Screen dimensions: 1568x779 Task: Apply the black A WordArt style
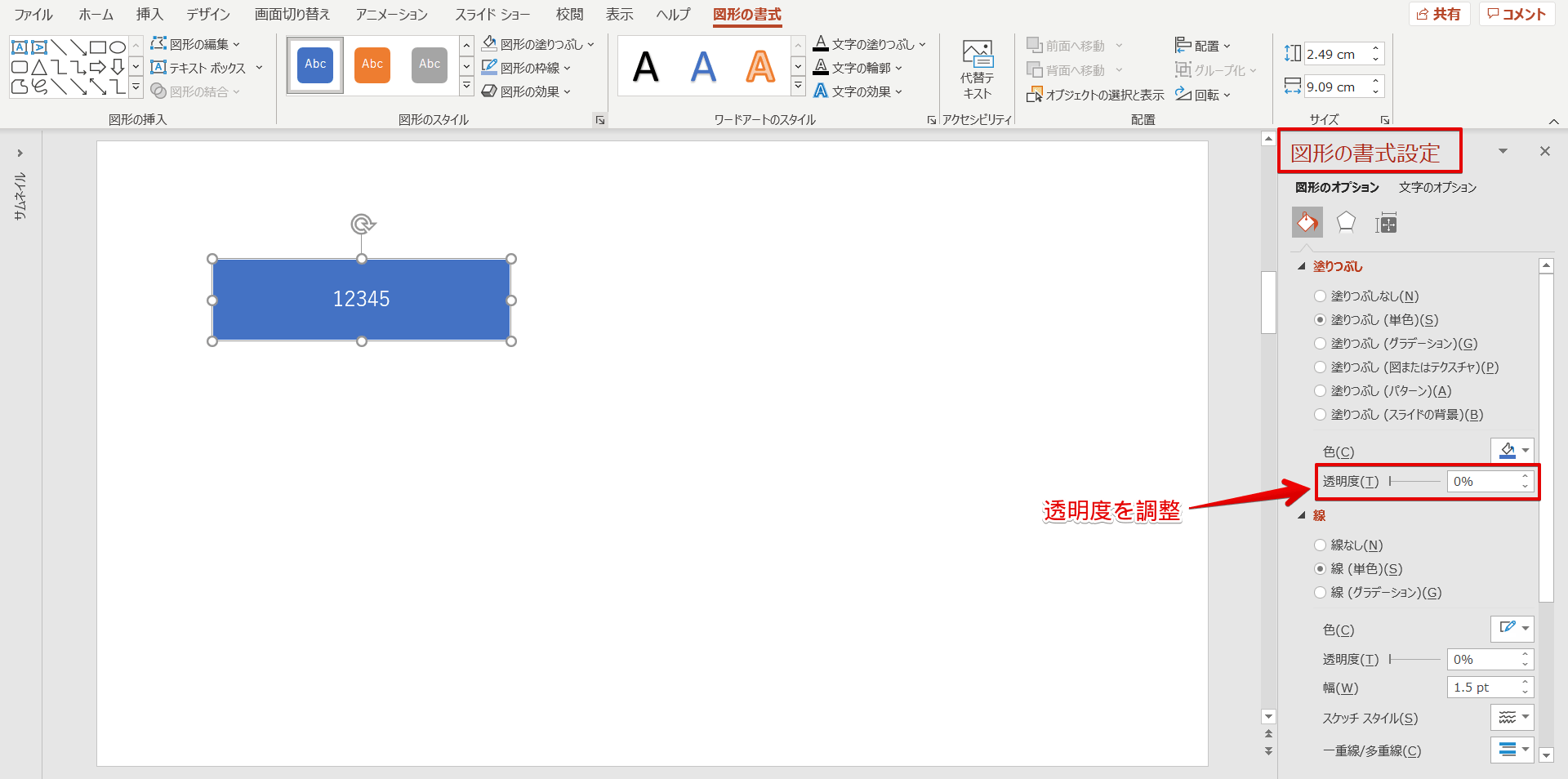[646, 66]
